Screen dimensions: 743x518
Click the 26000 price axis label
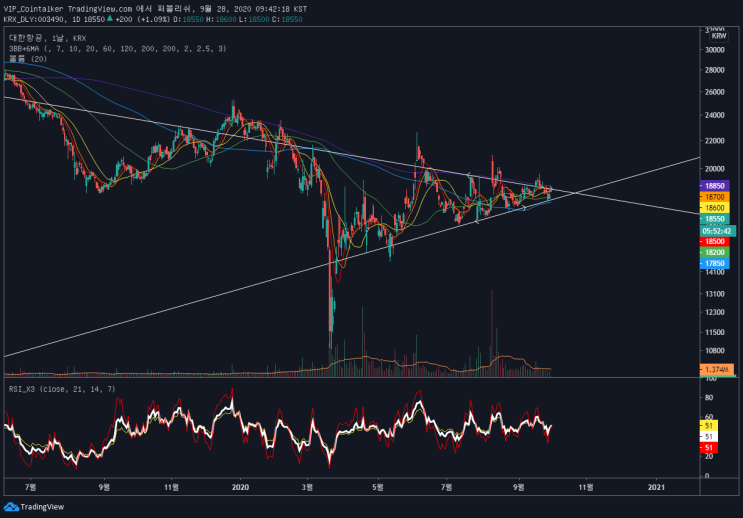(x=715, y=92)
